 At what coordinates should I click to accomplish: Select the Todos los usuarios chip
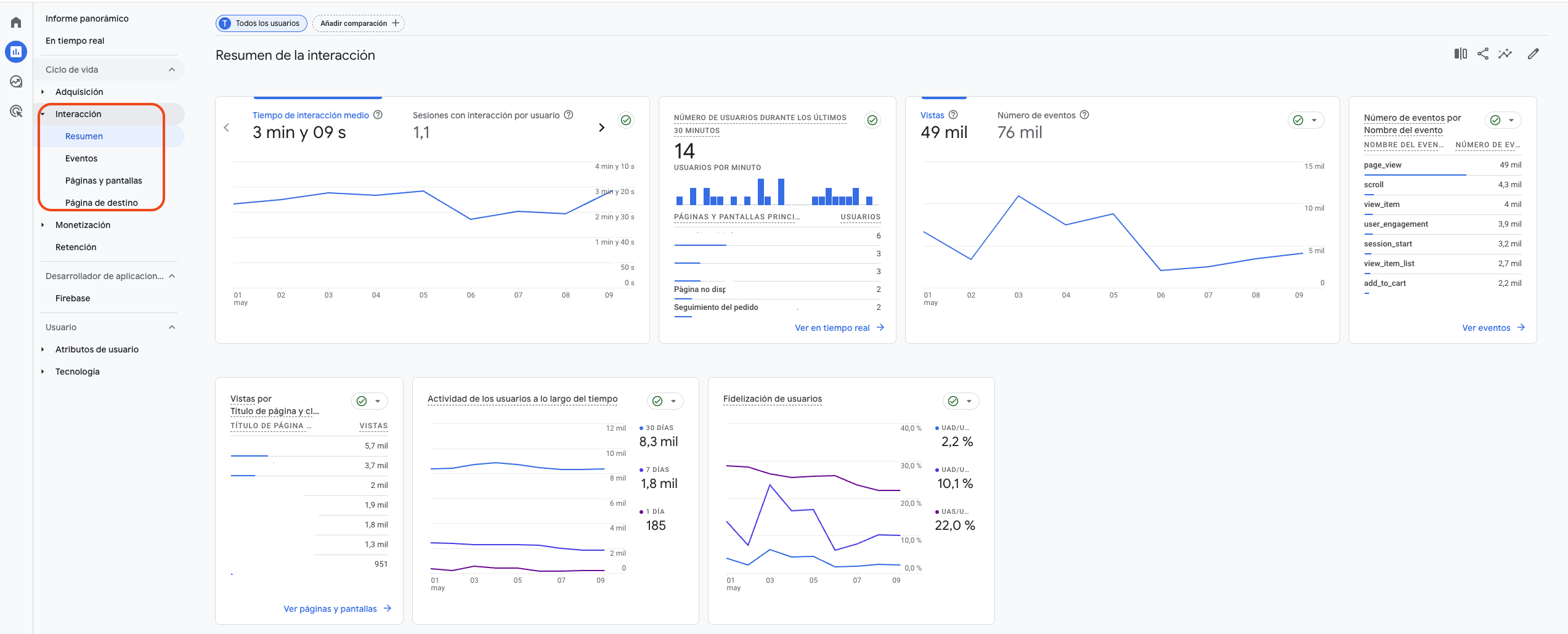pyautogui.click(x=261, y=23)
